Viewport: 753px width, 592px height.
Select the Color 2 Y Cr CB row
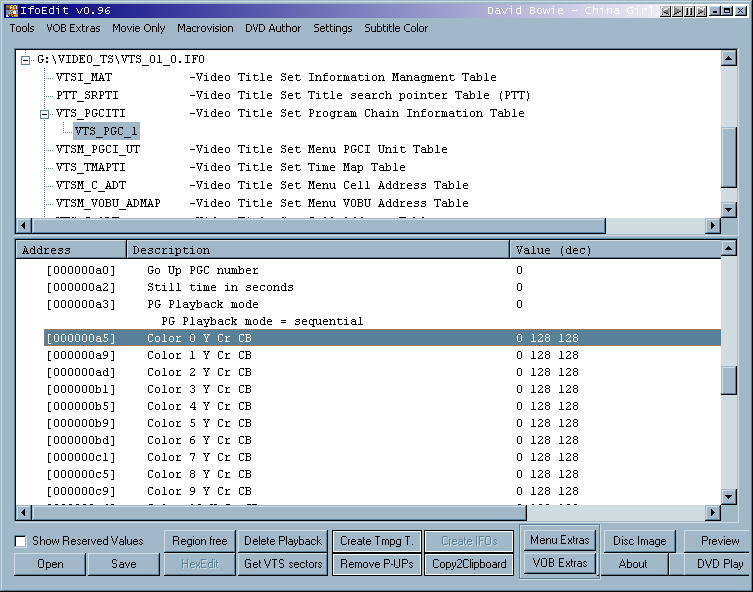tap(382, 372)
